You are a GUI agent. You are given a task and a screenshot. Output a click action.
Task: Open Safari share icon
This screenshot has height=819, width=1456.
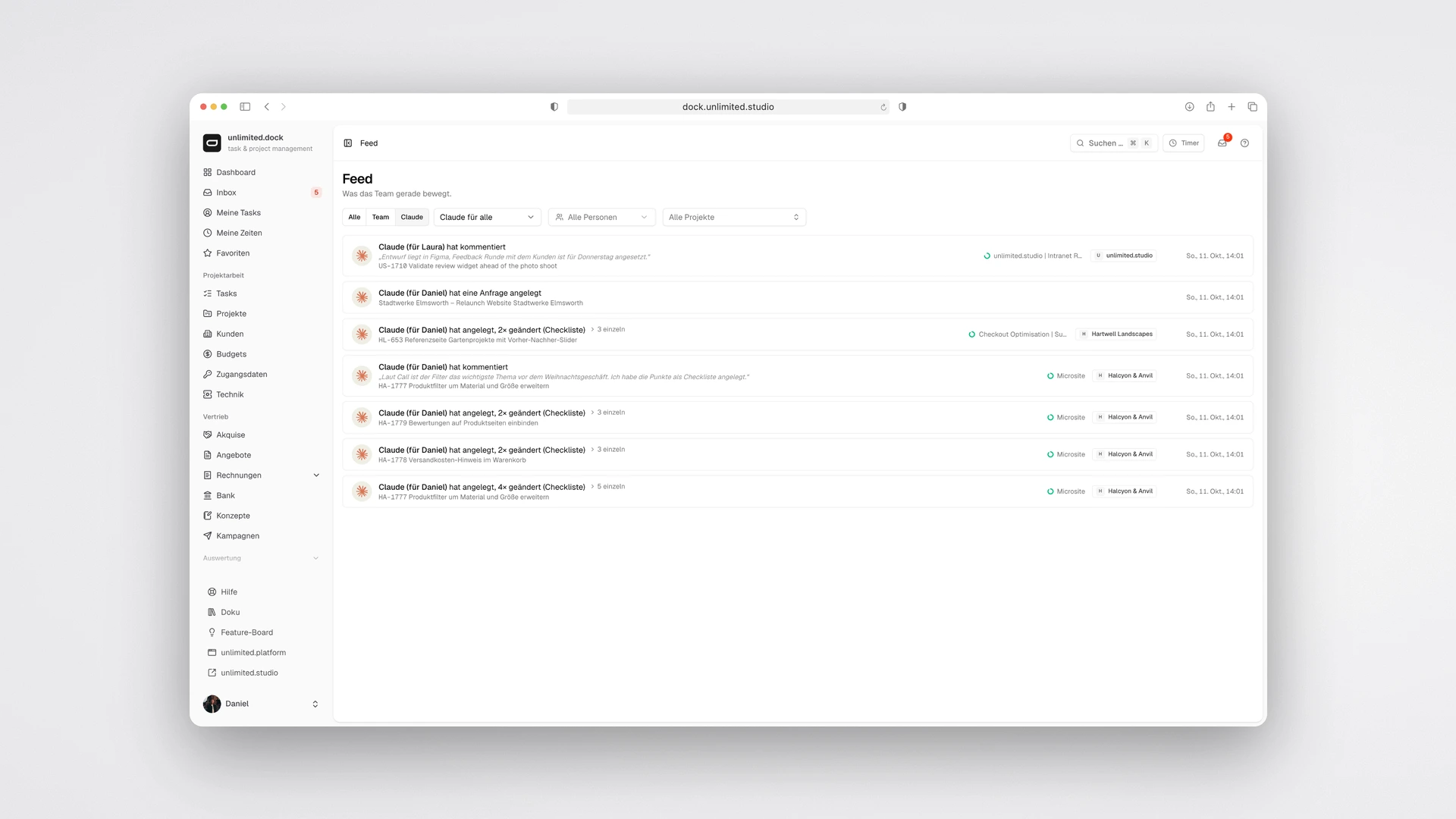point(1211,107)
